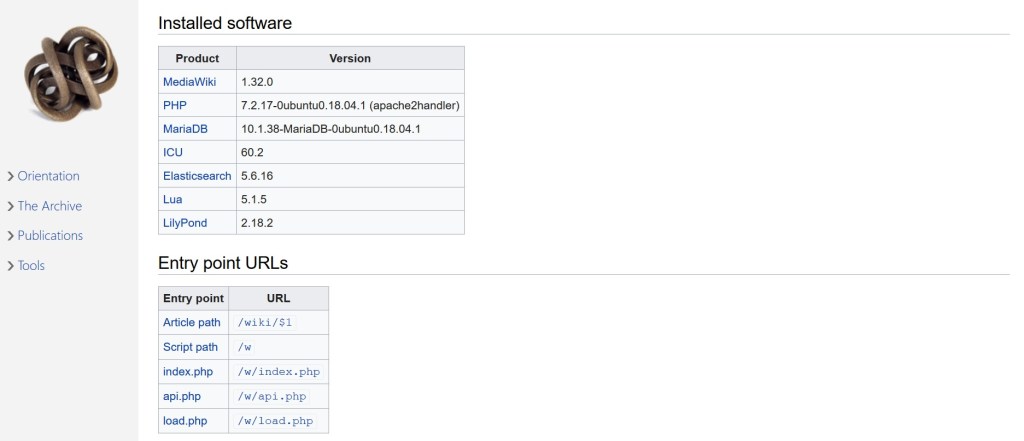Open the api.php entry point link

(182, 396)
